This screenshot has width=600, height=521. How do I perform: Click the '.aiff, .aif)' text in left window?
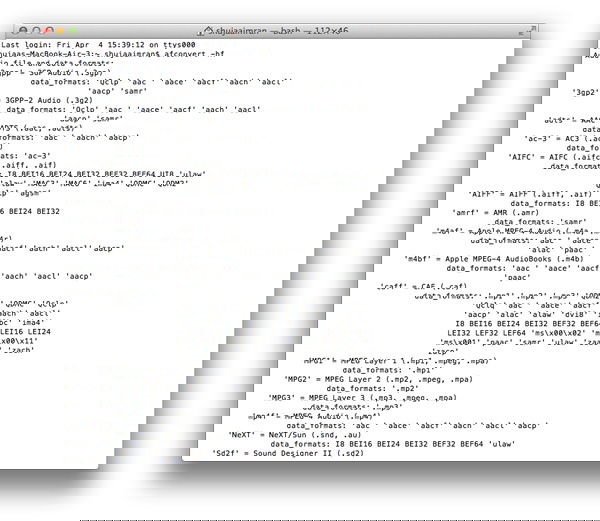click(x=29, y=165)
